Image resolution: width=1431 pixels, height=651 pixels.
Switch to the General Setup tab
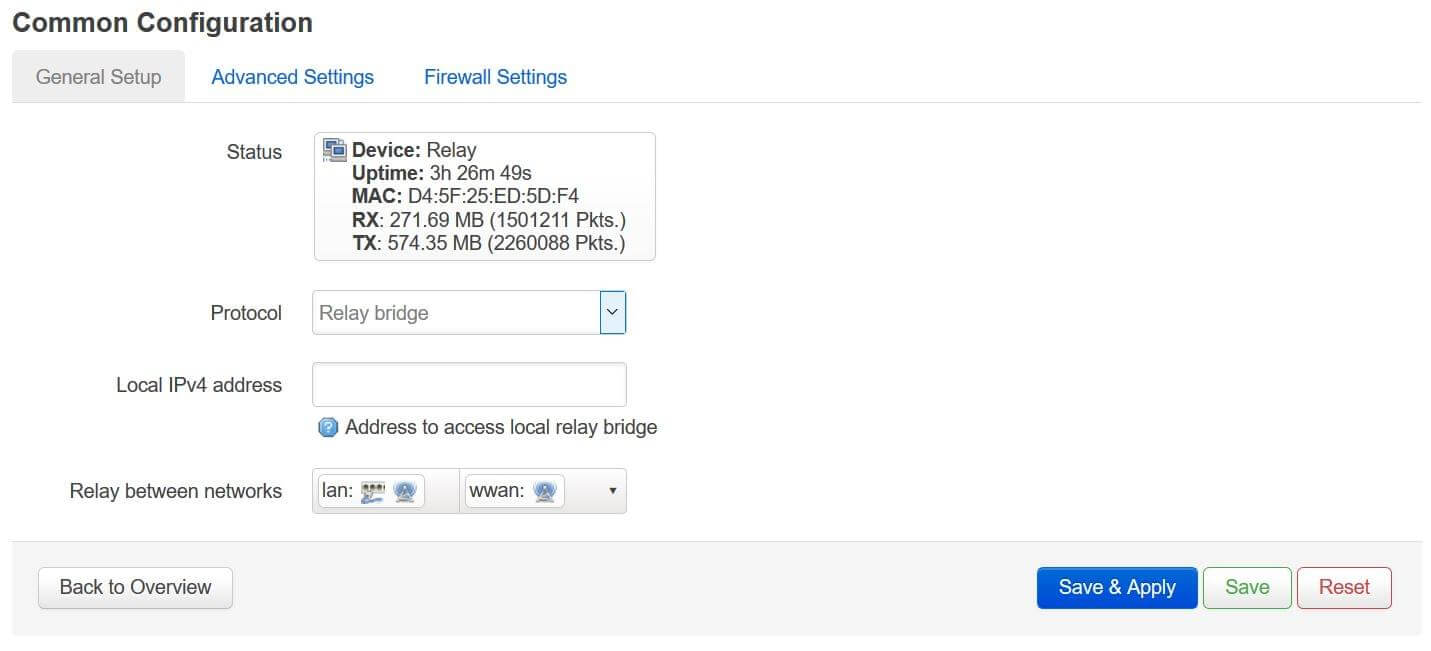[98, 77]
